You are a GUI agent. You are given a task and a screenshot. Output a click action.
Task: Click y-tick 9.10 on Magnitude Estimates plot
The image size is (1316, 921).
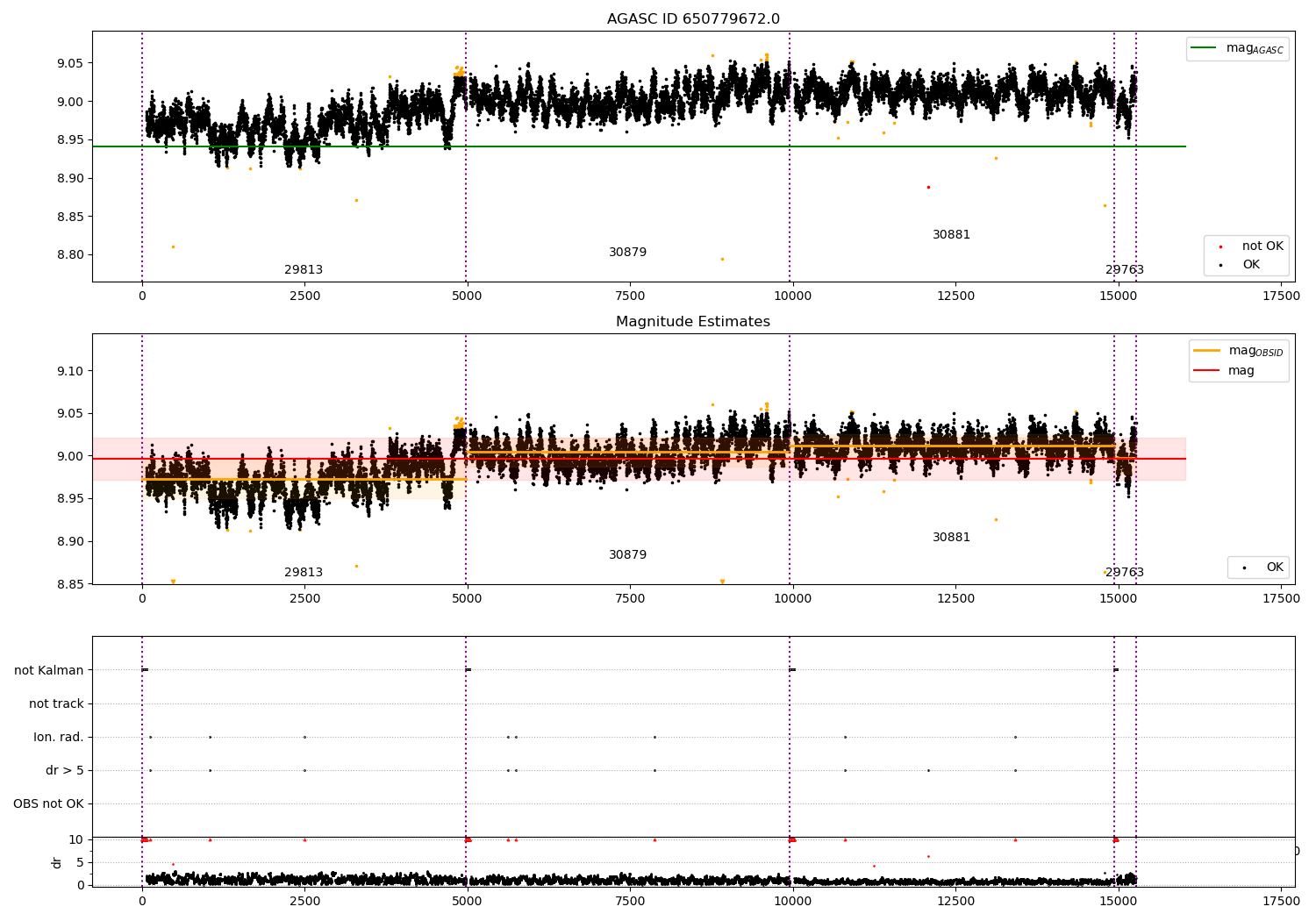[x=70, y=371]
